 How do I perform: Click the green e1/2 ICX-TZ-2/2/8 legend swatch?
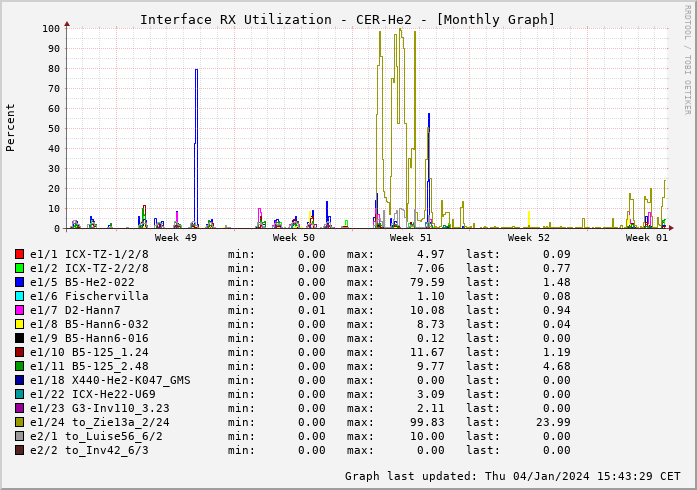(19, 268)
